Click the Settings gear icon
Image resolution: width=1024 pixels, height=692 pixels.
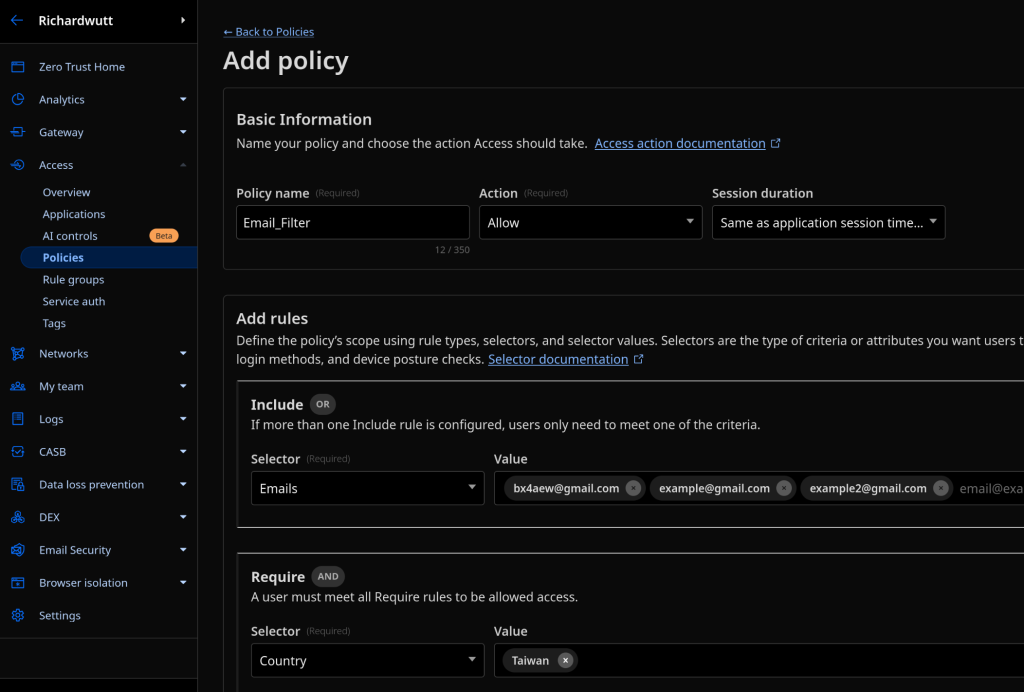click(x=17, y=616)
